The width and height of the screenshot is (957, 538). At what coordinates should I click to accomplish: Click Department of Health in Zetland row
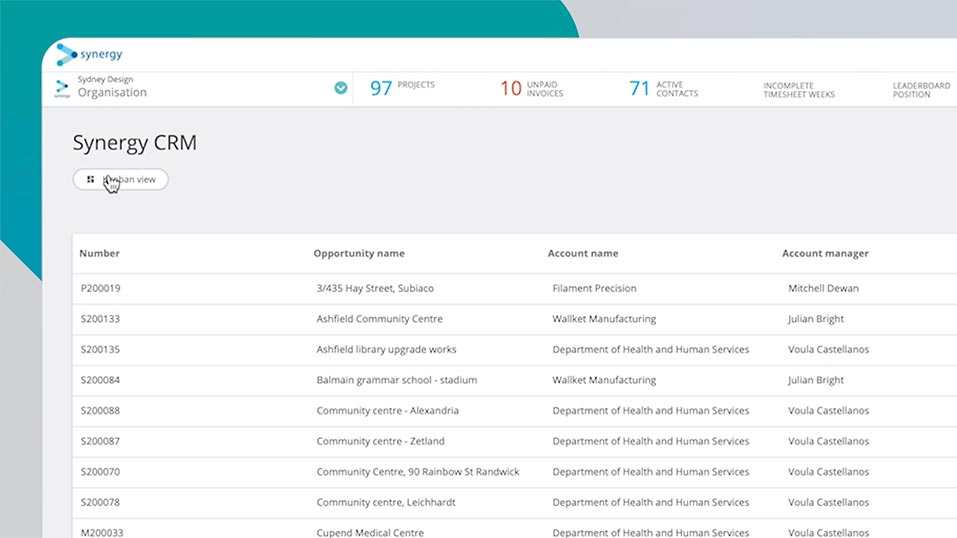[651, 441]
